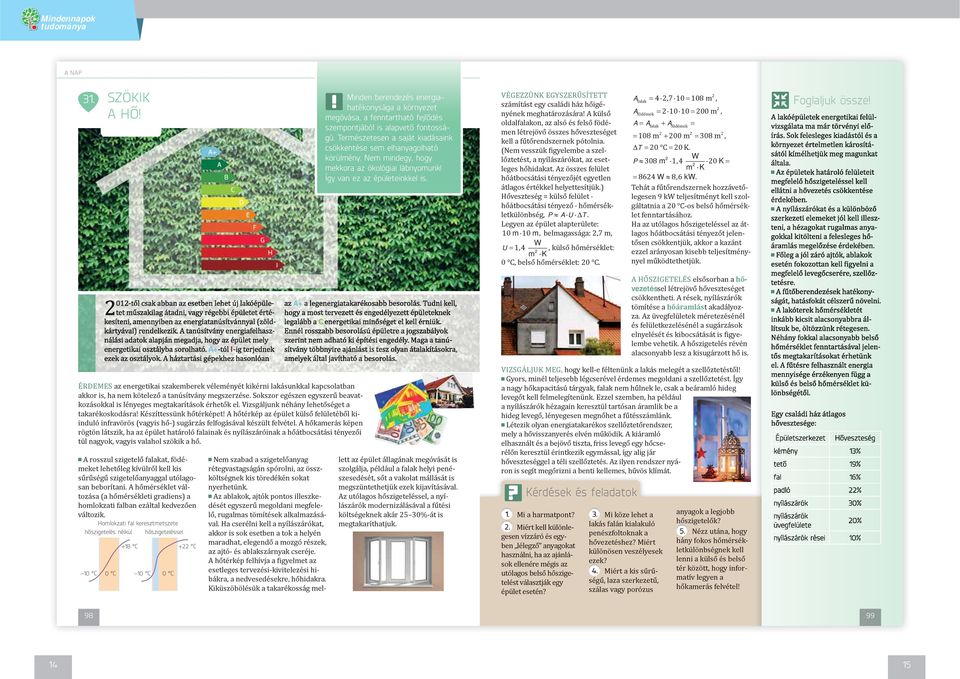Click the question mark icon beside Kérdések és feladatok
This screenshot has width=960, height=679.
click(511, 492)
